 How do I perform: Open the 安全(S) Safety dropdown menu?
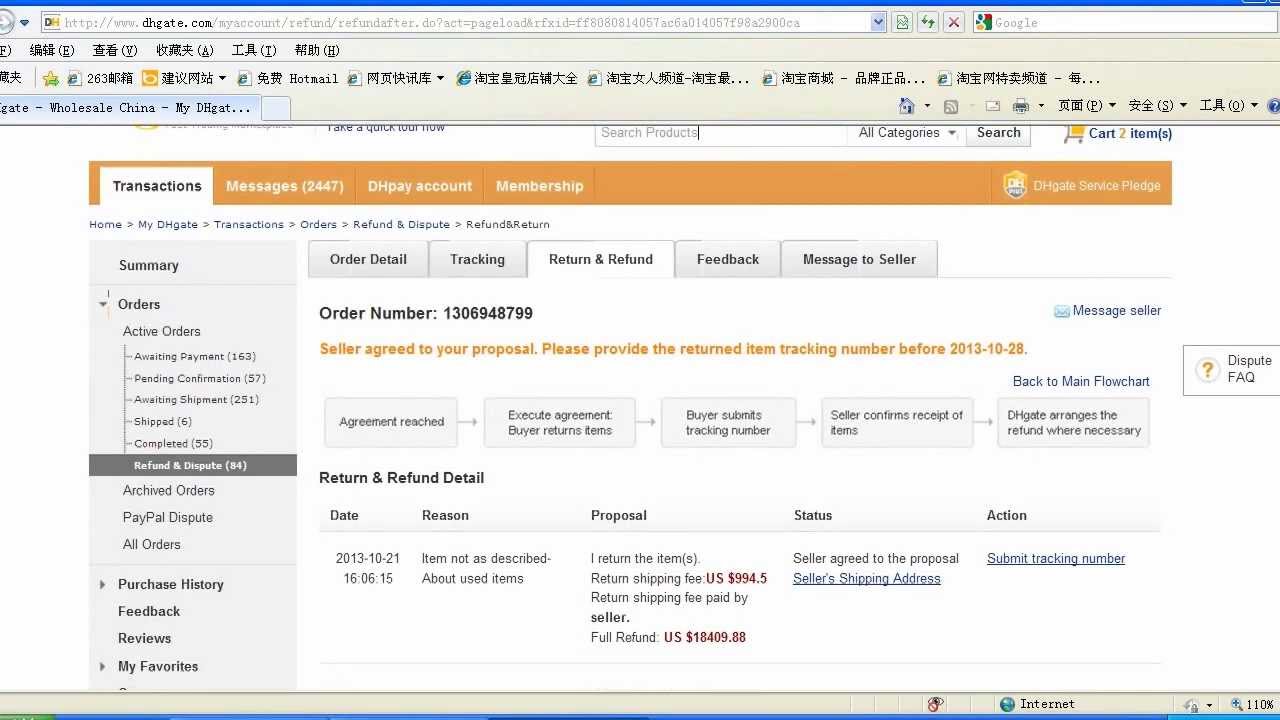[x=1157, y=106]
